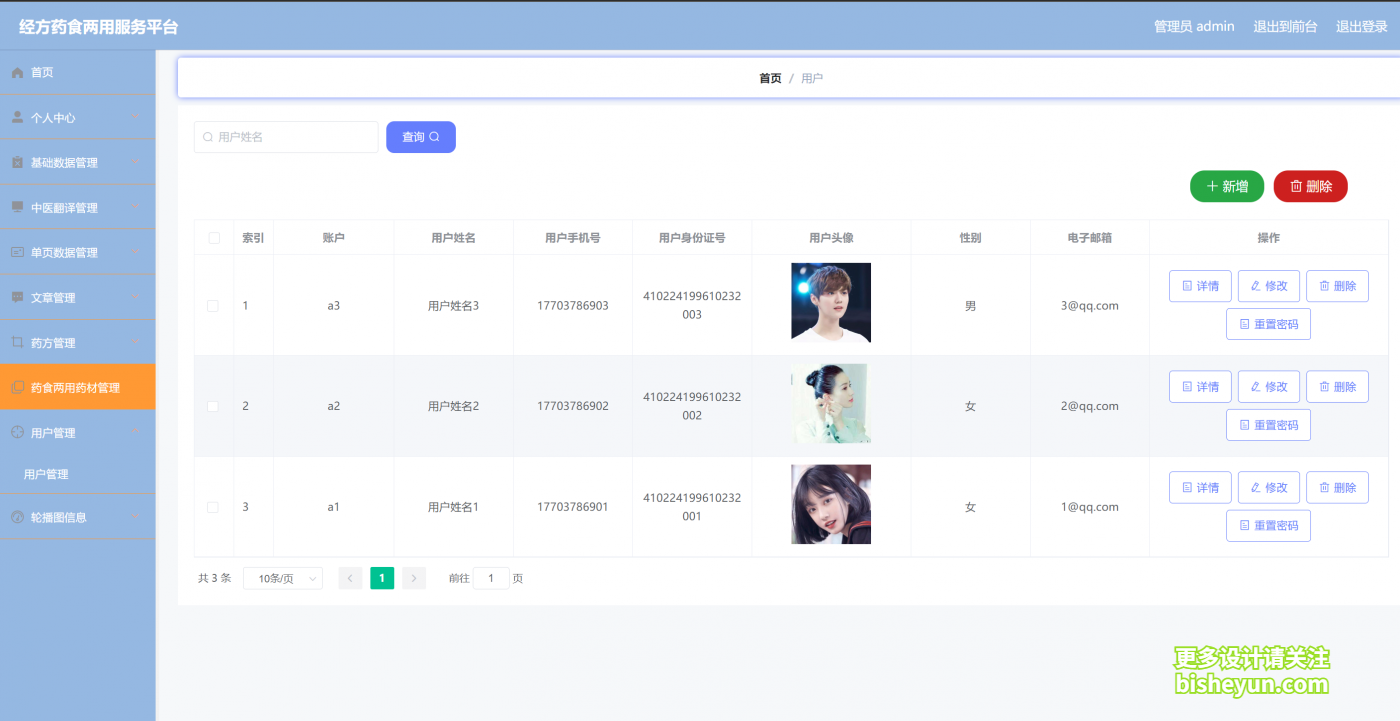
Task: Click 删除 for user a1
Action: [1337, 488]
